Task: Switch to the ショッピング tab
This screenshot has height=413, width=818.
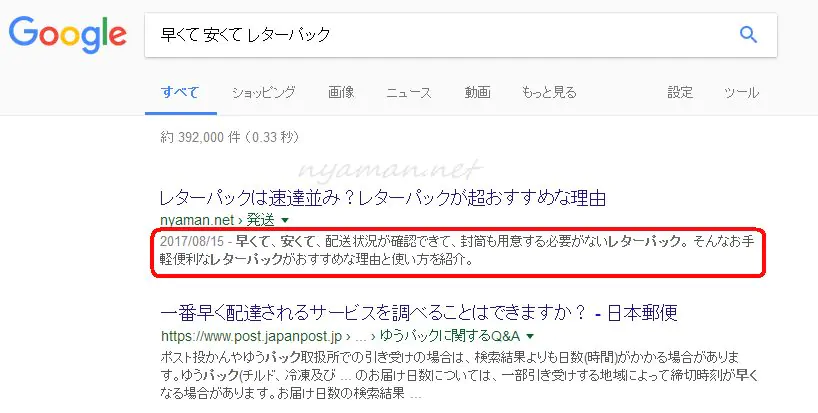Action: pyautogui.click(x=263, y=93)
